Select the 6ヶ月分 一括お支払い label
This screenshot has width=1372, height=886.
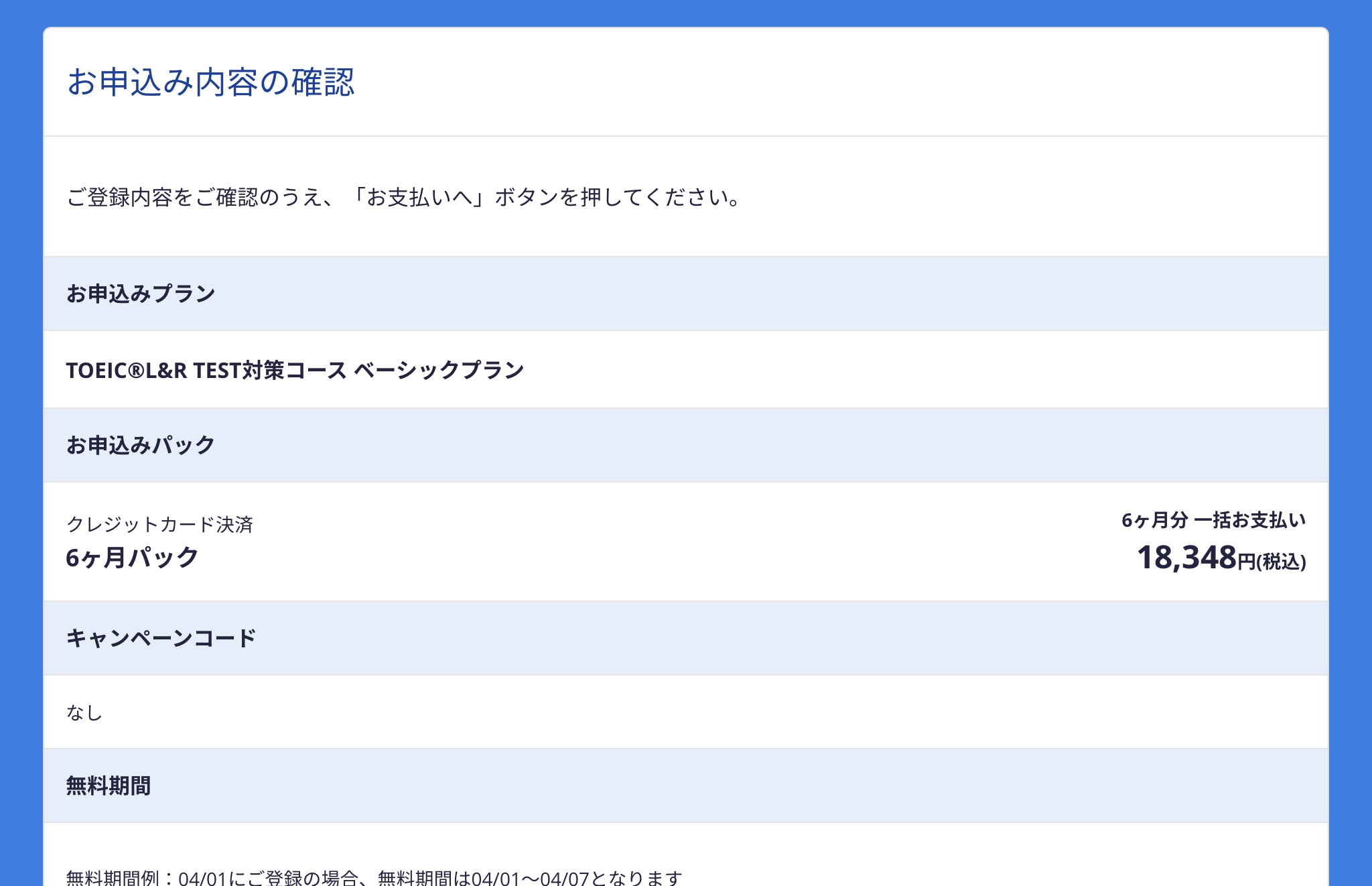[x=1214, y=520]
